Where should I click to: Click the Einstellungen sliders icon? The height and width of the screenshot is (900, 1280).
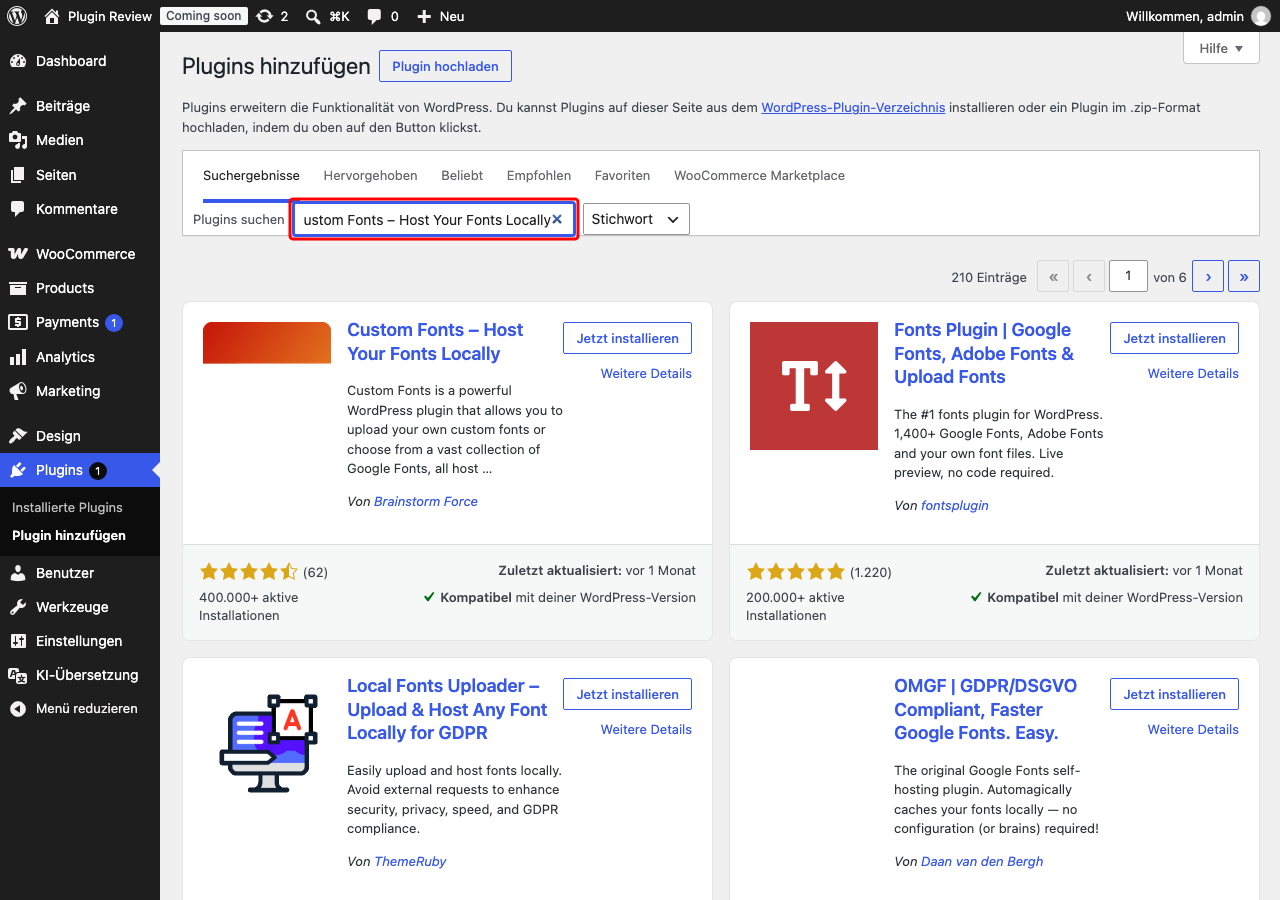click(x=18, y=641)
